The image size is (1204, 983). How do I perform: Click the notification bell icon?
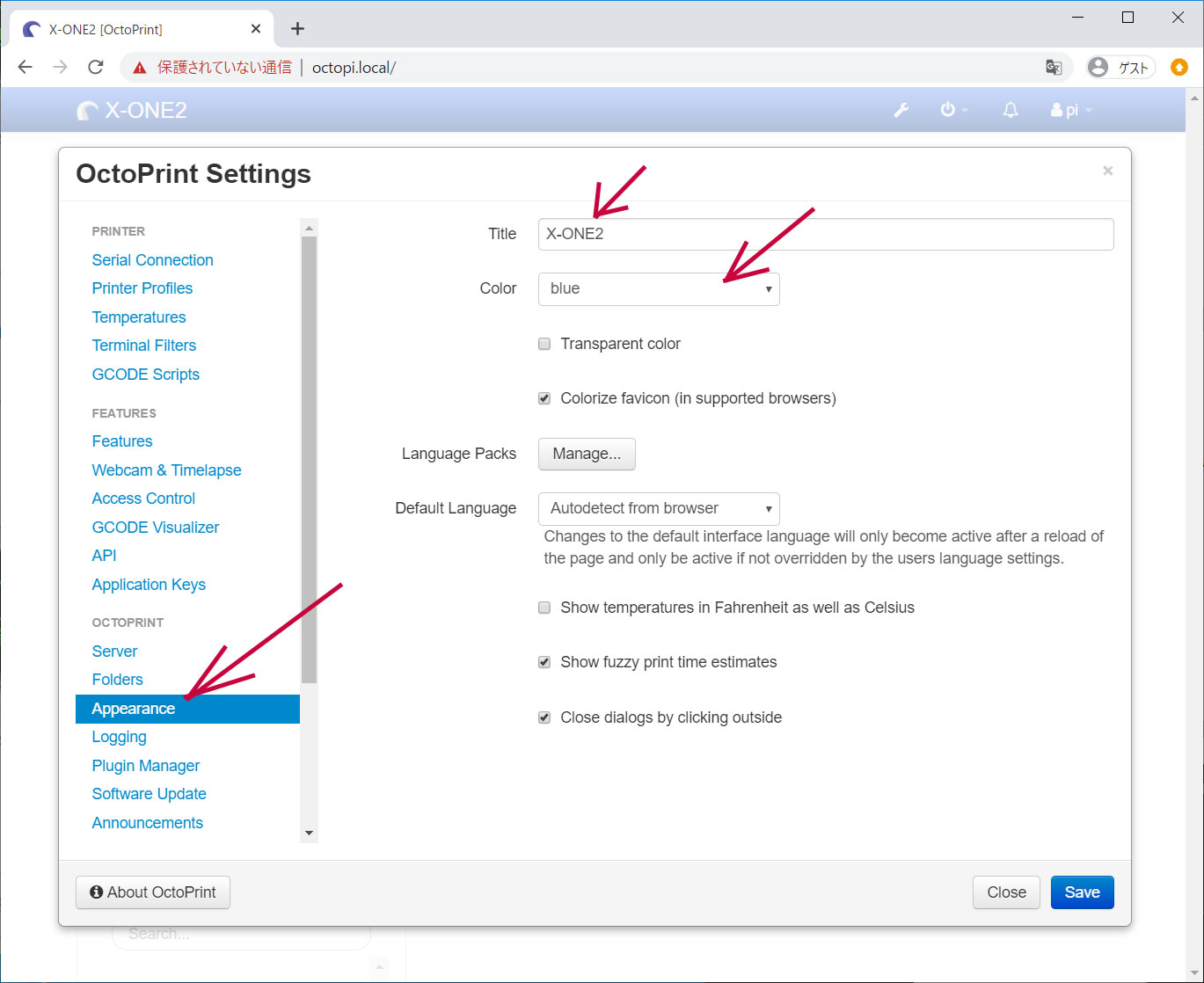click(x=1011, y=110)
